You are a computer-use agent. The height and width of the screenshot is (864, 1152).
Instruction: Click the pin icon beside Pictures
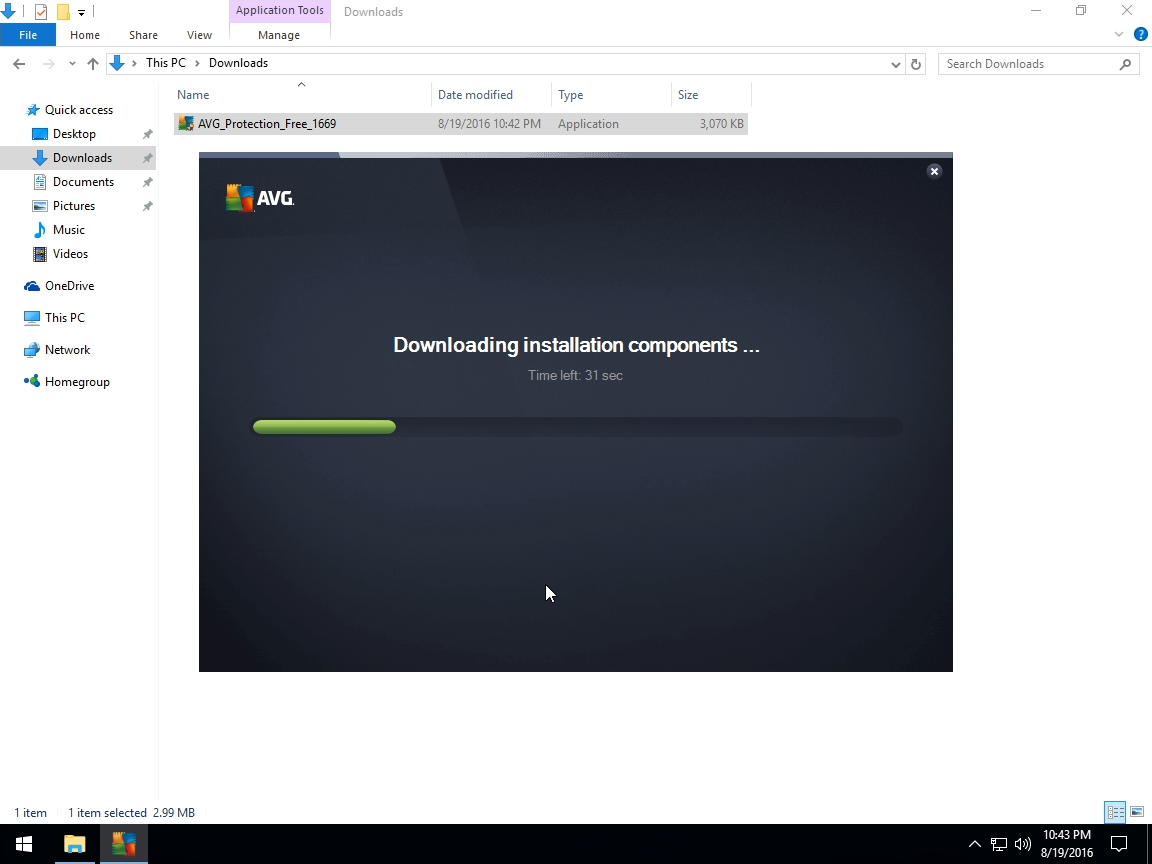pos(147,206)
